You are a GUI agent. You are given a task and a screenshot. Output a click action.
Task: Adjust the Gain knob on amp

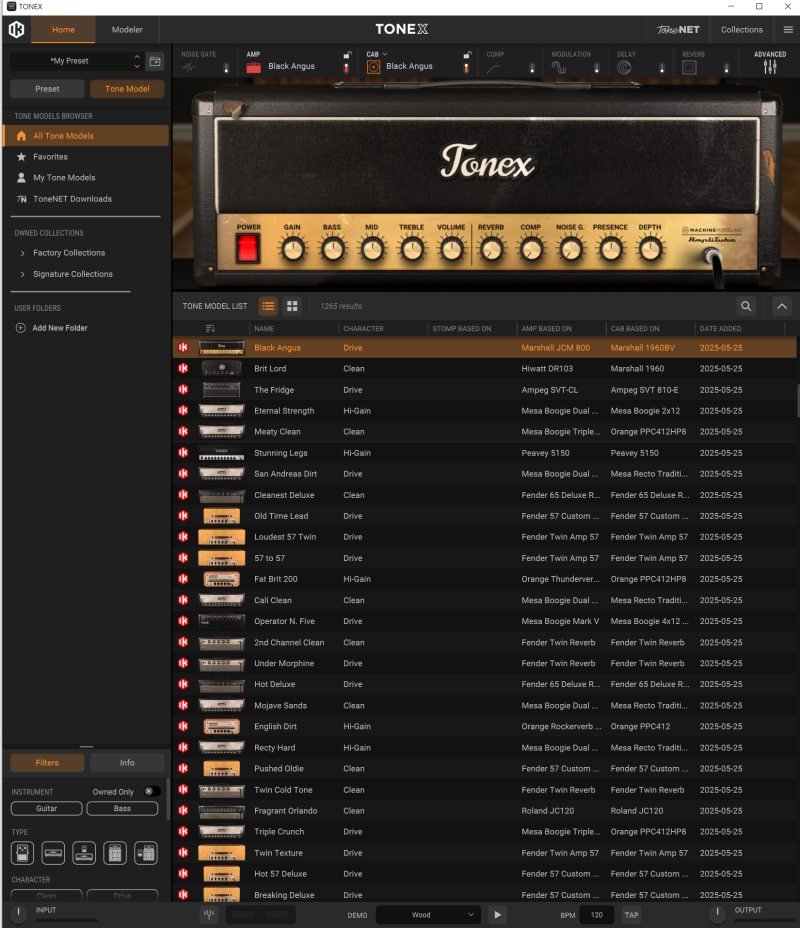[292, 249]
